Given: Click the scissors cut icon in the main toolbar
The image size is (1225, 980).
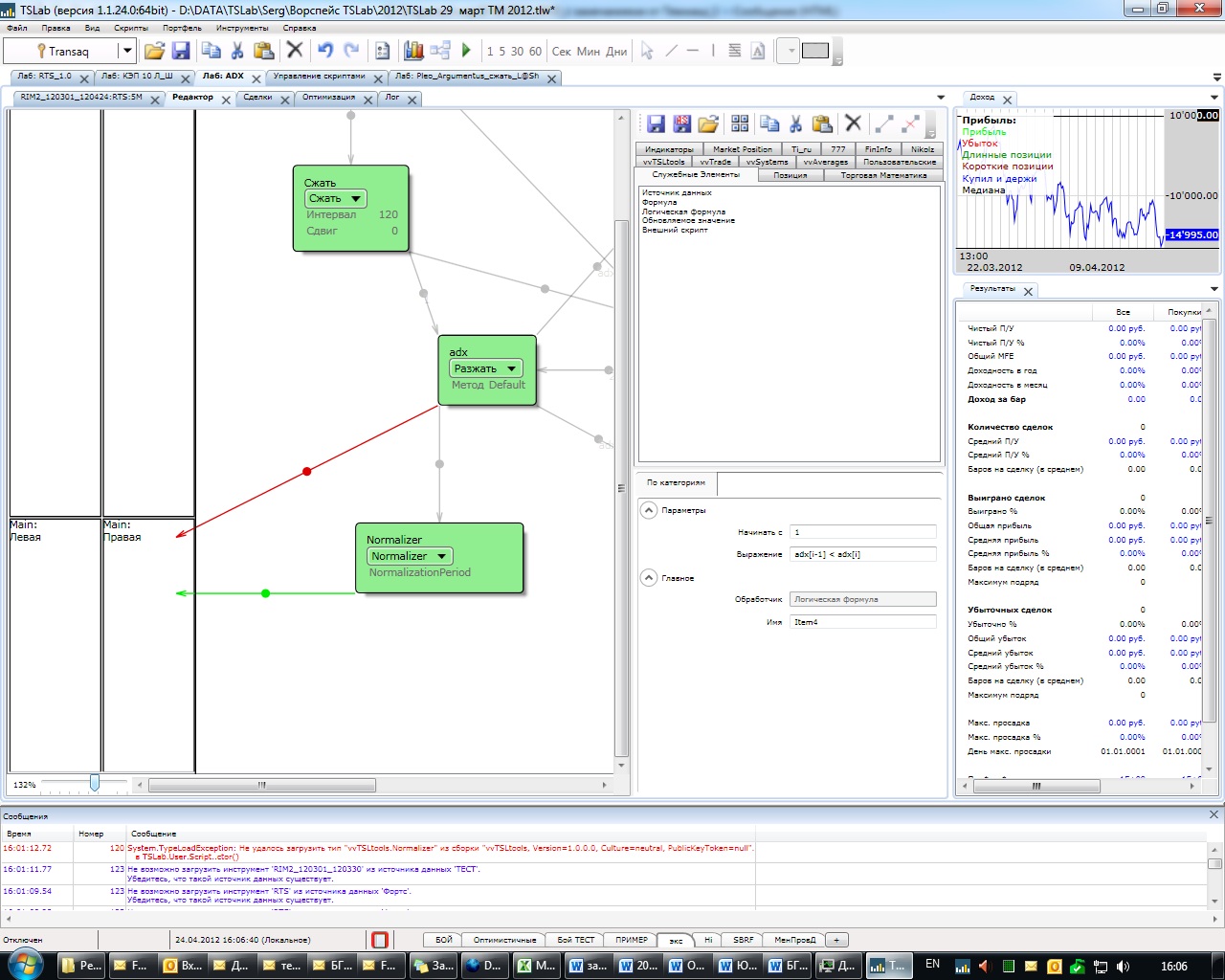Looking at the screenshot, I should [x=237, y=51].
